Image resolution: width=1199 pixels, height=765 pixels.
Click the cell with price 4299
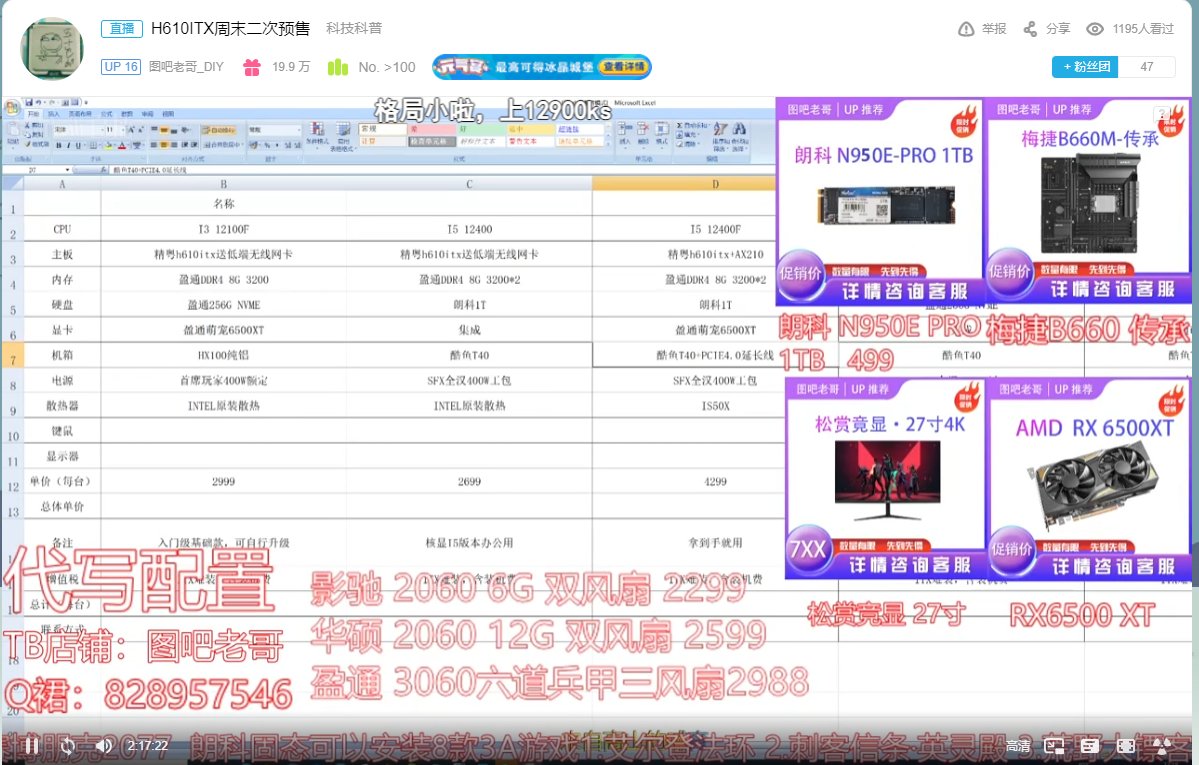click(715, 481)
